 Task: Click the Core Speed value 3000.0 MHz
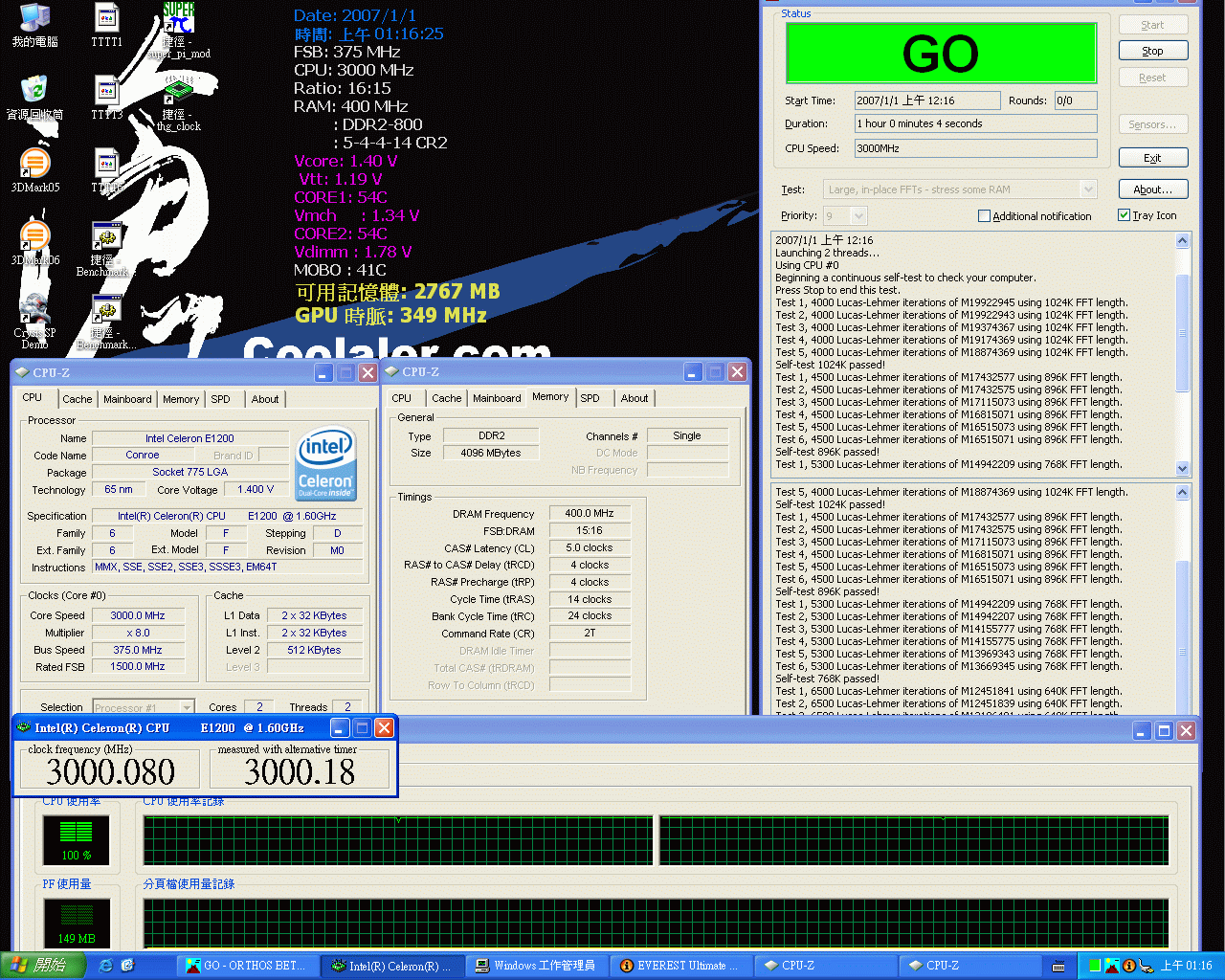(x=138, y=615)
